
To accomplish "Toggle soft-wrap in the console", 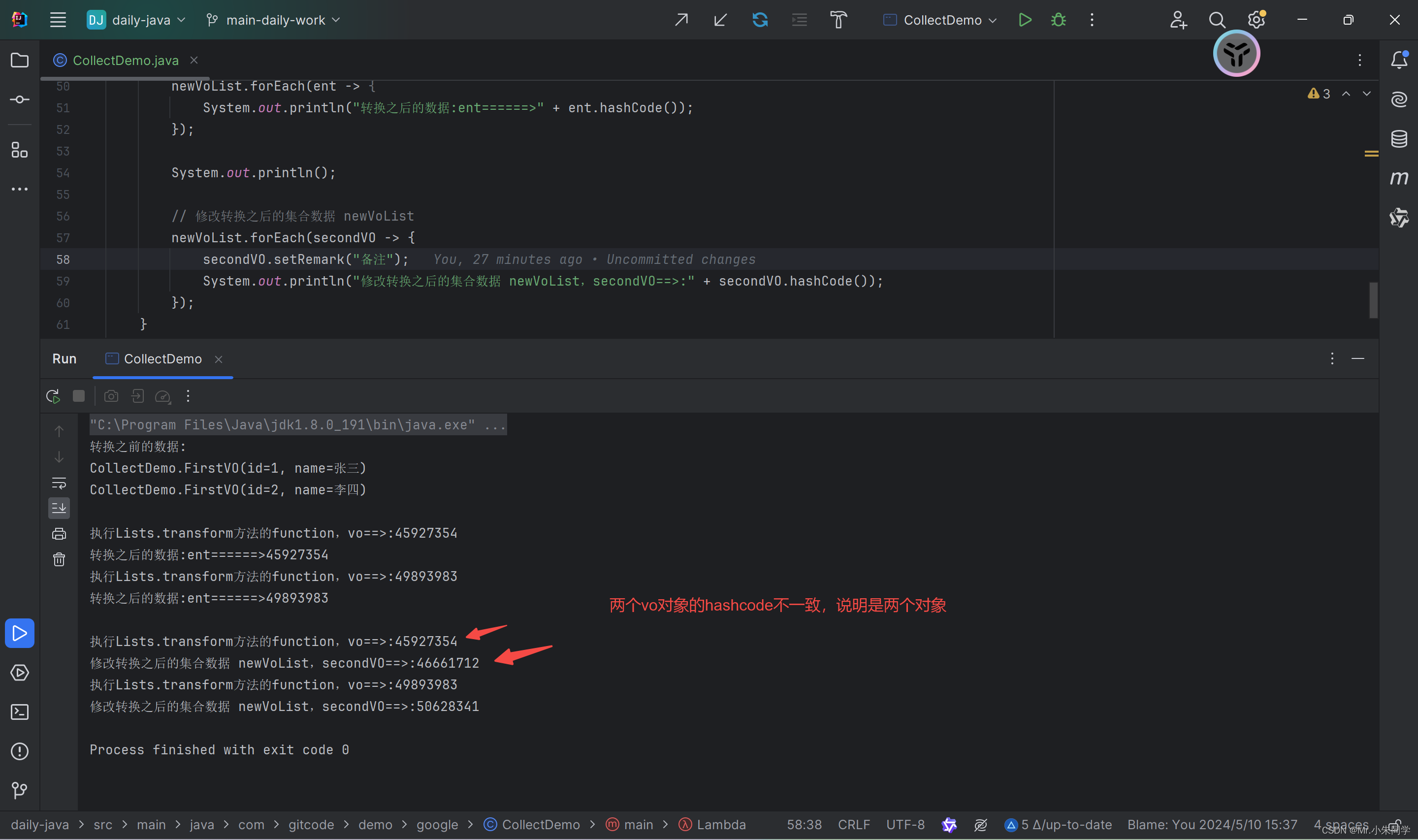I will point(59,483).
